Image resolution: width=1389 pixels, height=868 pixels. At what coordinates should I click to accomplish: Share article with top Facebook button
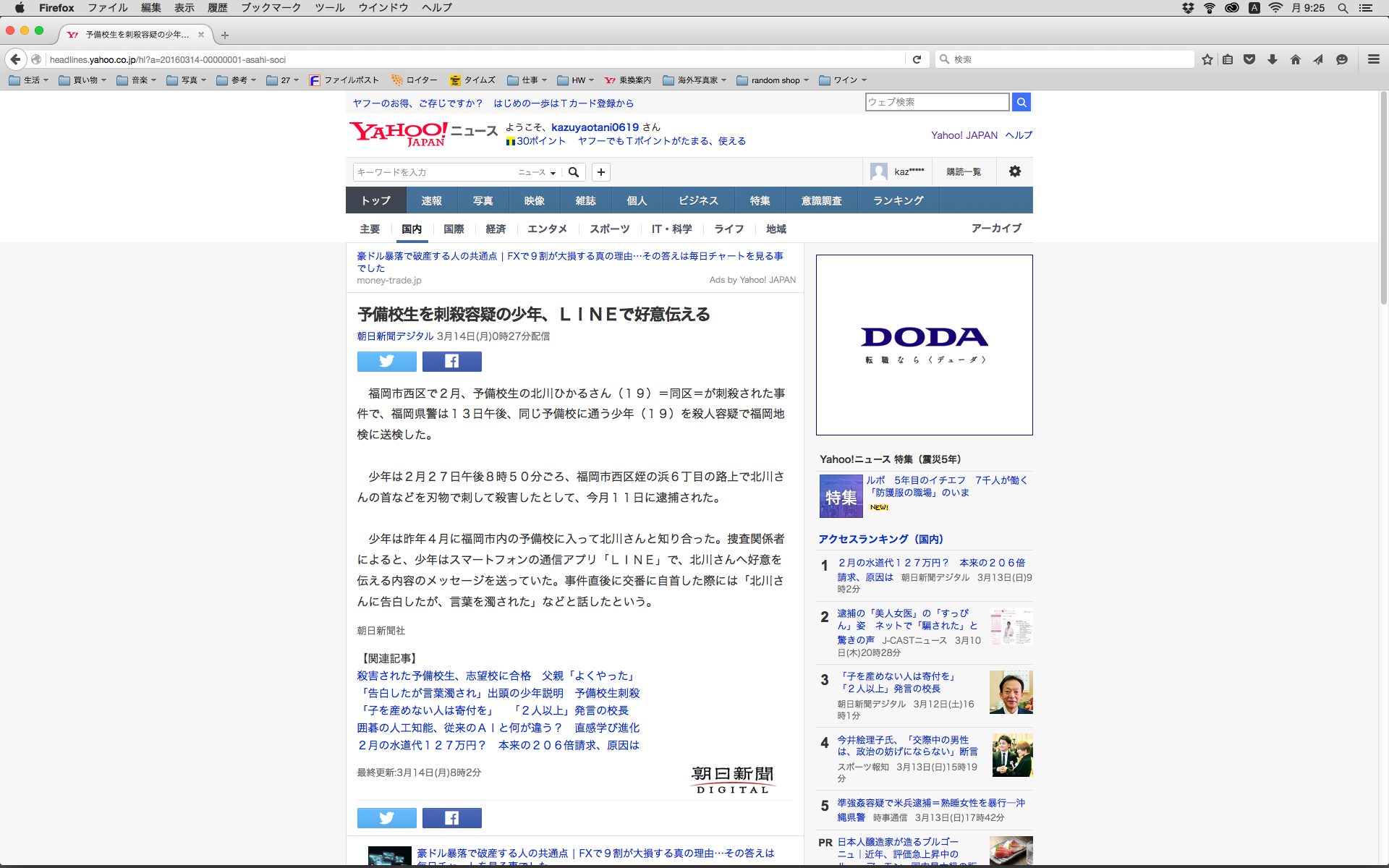tap(451, 361)
